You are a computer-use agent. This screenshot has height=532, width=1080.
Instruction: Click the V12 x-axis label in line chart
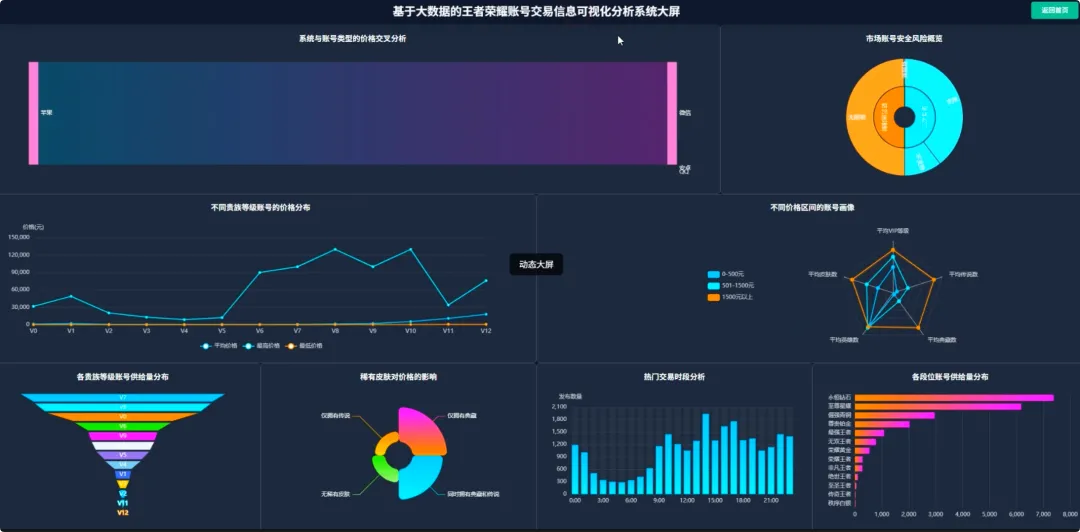486,331
